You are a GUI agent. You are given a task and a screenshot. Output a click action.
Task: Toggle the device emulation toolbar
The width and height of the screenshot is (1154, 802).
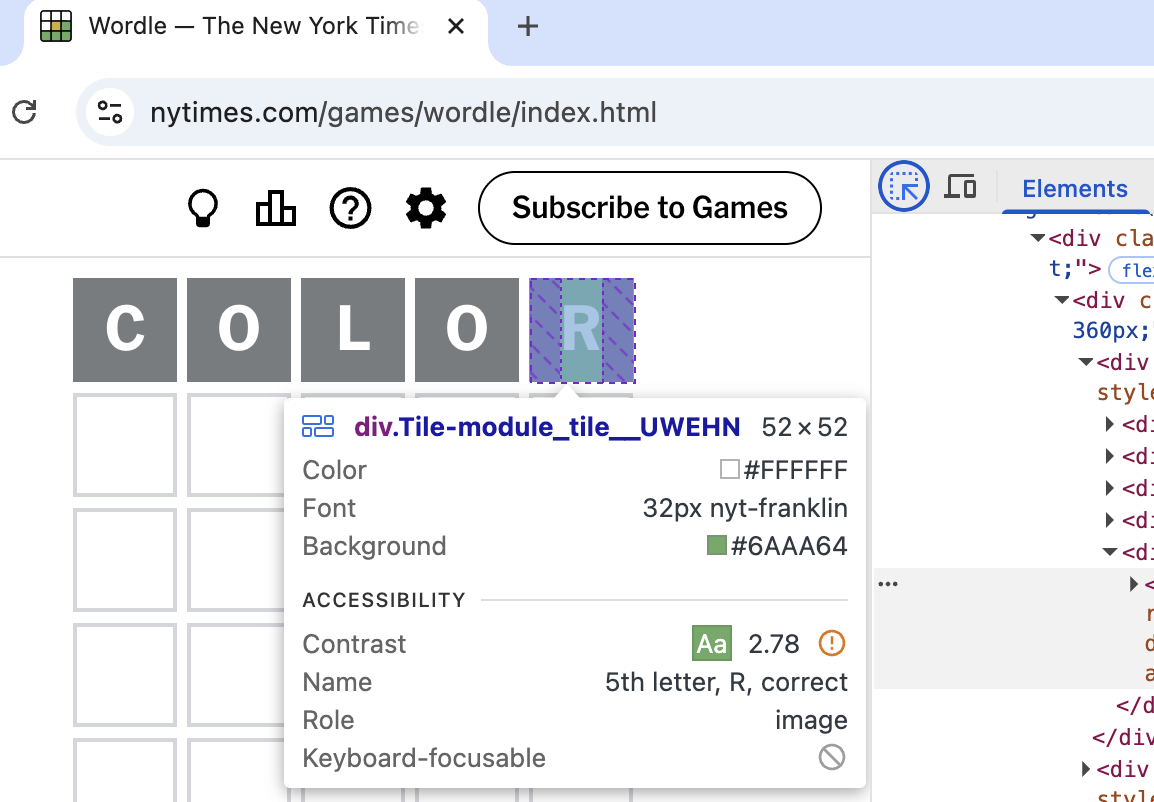tap(960, 186)
